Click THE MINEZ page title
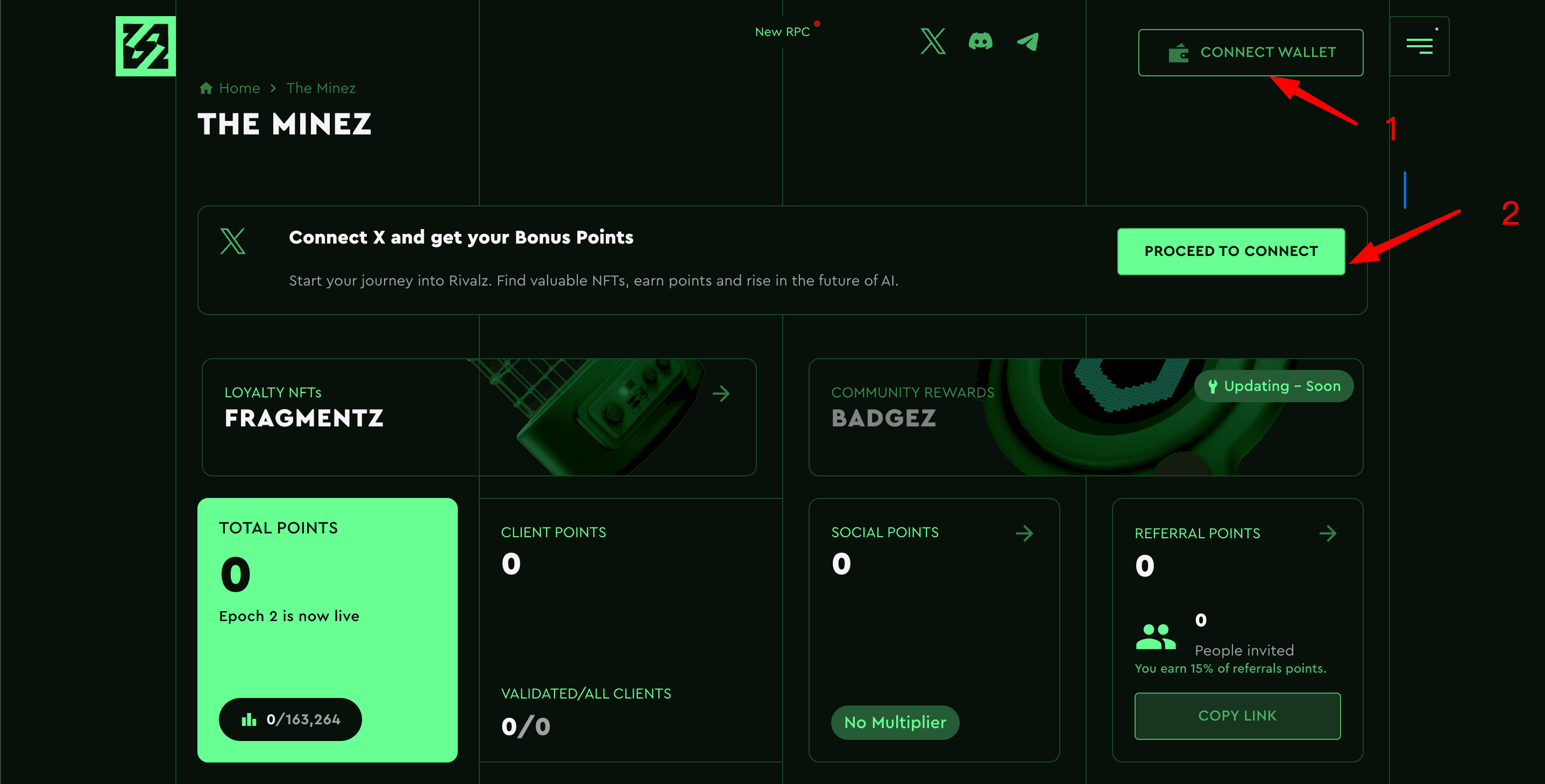This screenshot has height=784, width=1545. coord(285,125)
